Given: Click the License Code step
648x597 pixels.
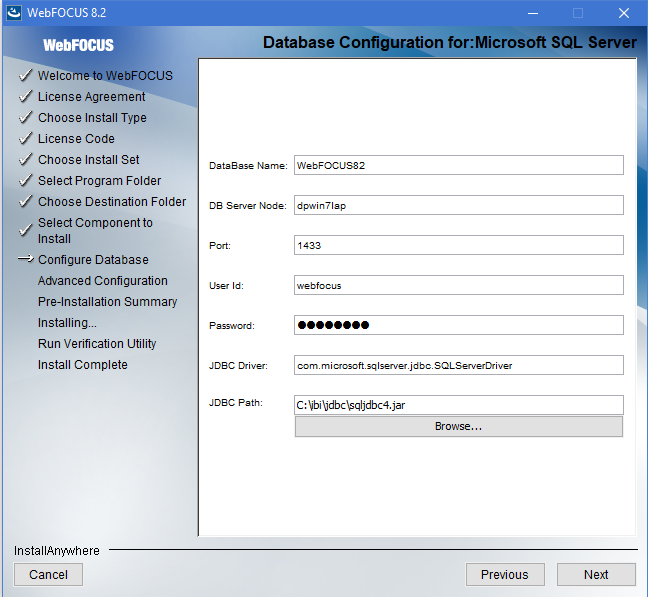Looking at the screenshot, I should (76, 139).
